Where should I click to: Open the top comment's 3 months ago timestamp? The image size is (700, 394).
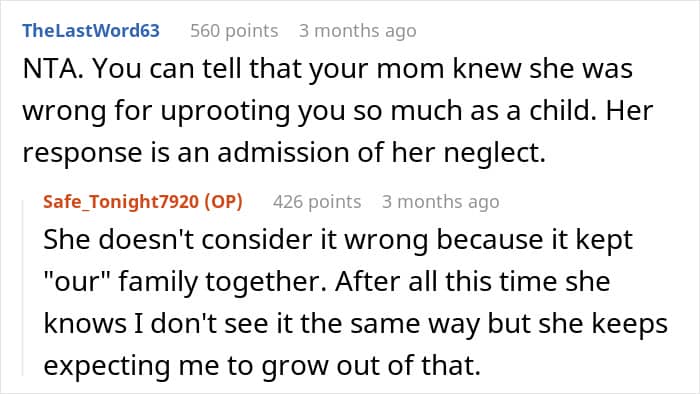coord(358,31)
